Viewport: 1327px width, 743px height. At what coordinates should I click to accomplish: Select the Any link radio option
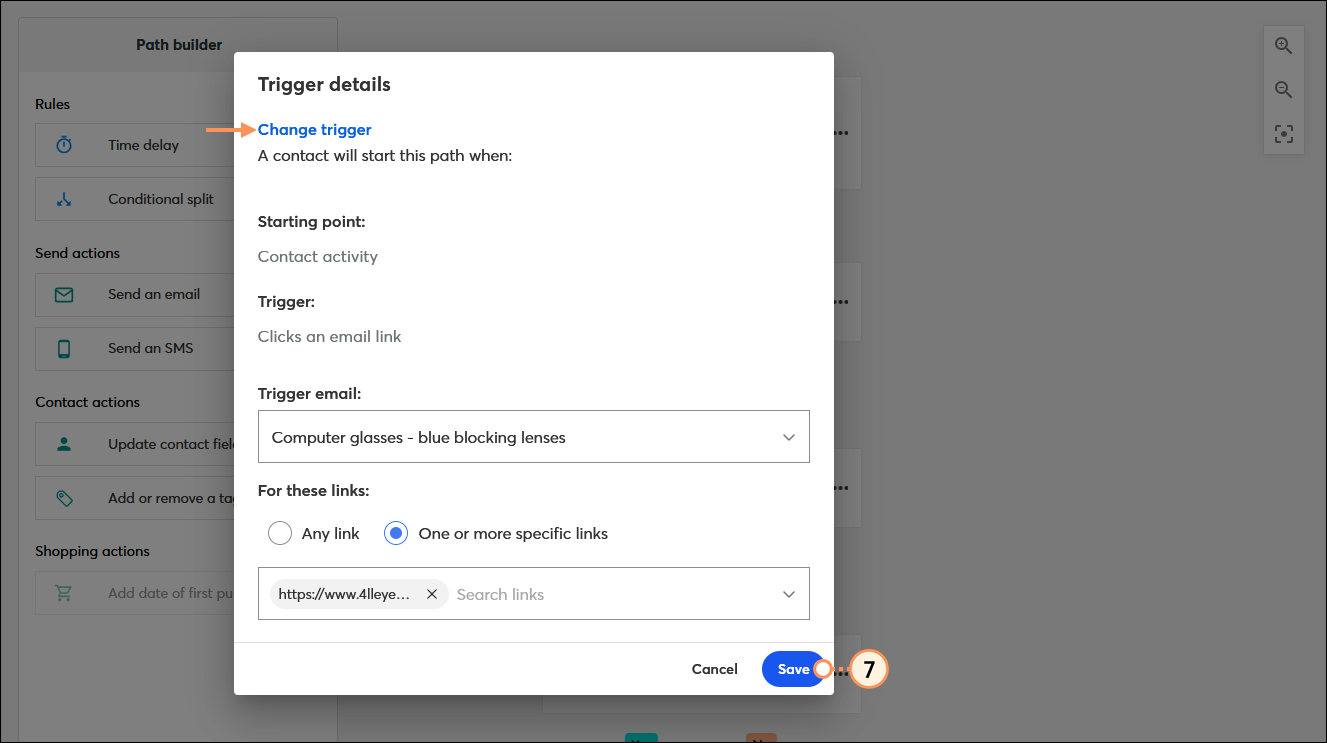click(x=280, y=533)
